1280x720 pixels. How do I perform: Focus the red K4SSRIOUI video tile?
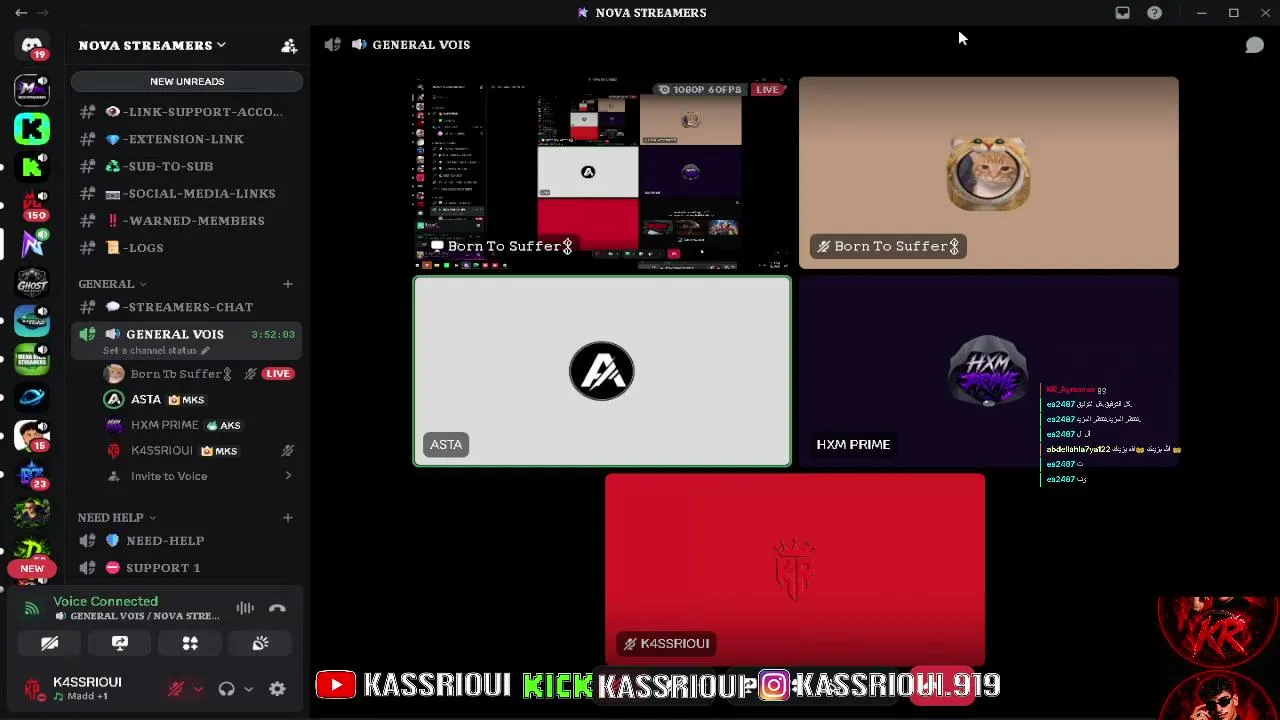pos(795,569)
